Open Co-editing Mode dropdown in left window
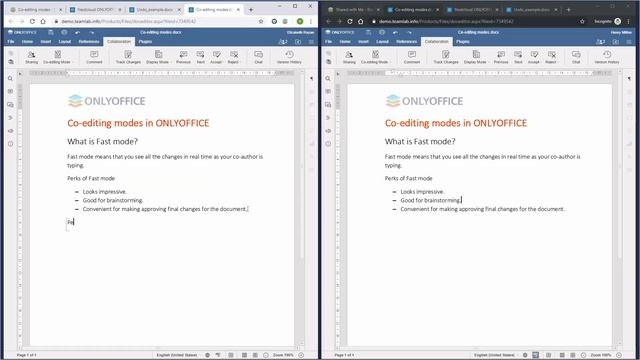The image size is (640, 360). (x=58, y=57)
